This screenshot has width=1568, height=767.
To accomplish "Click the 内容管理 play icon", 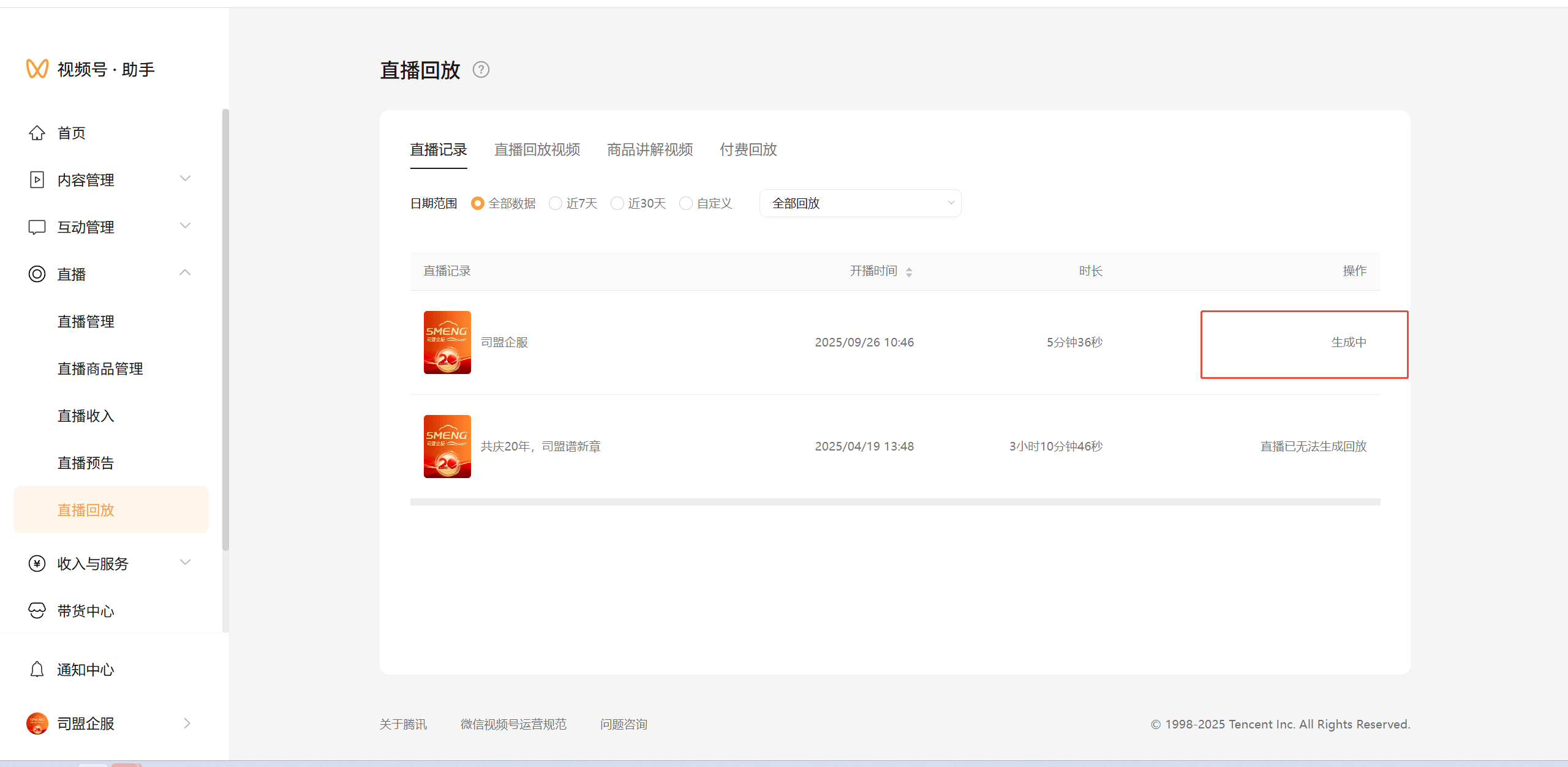I will click(37, 180).
